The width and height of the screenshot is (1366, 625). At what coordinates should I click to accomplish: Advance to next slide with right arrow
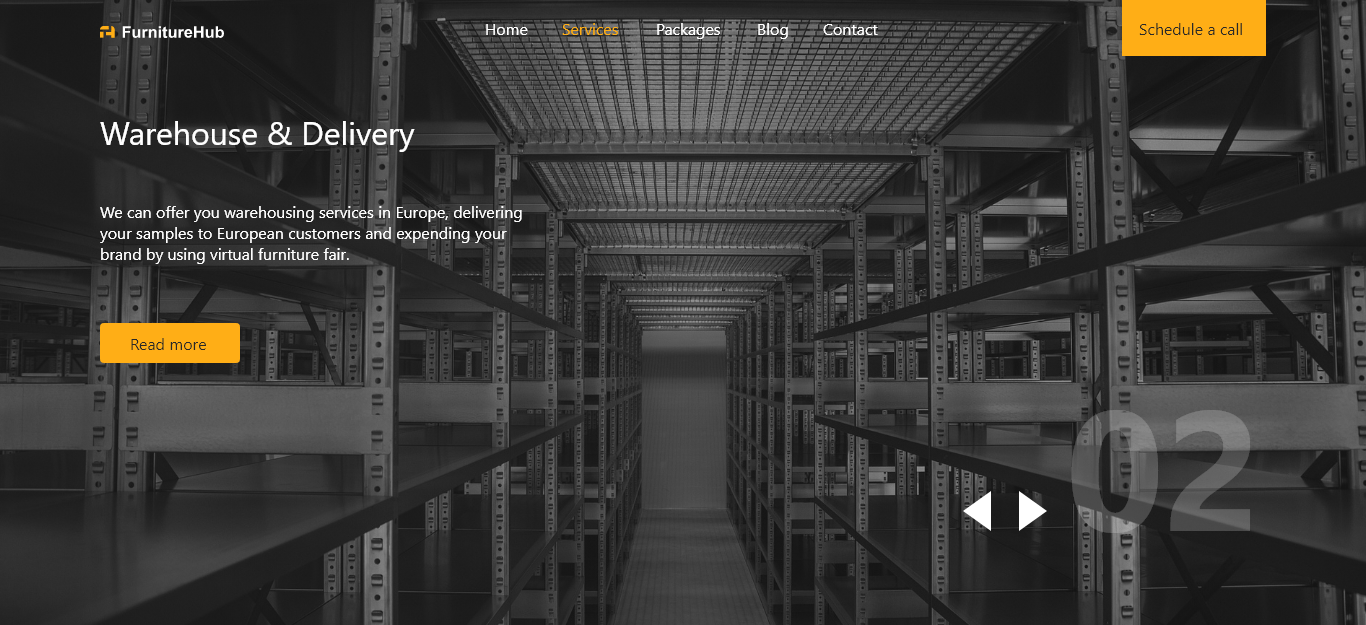click(x=1032, y=511)
